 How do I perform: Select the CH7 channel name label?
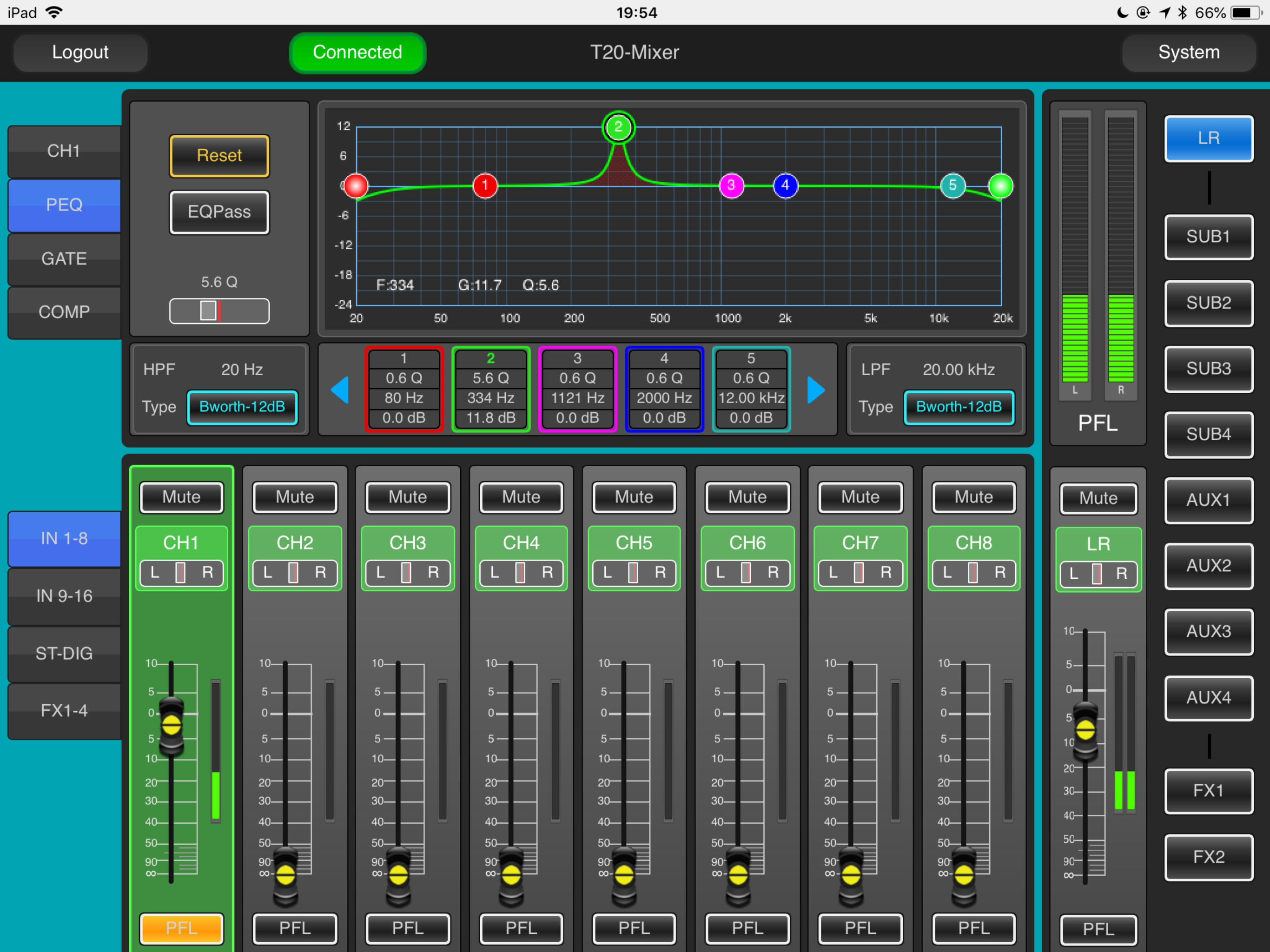coord(860,543)
